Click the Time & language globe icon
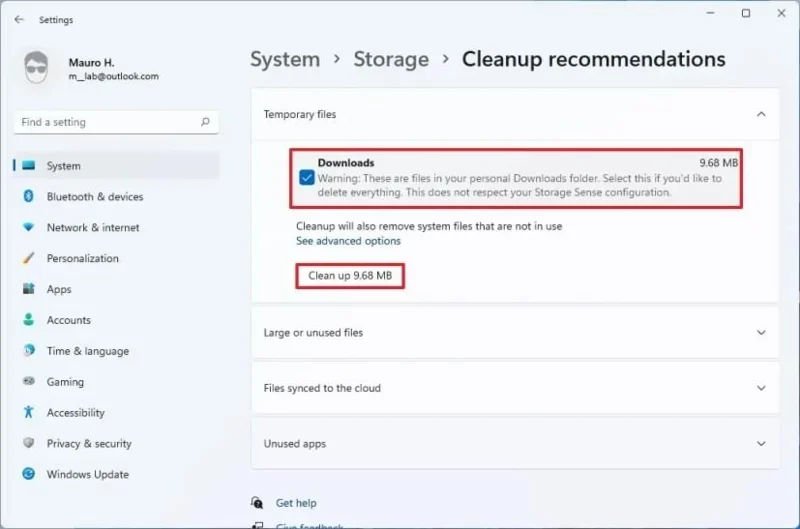This screenshot has width=800, height=529. 29,350
